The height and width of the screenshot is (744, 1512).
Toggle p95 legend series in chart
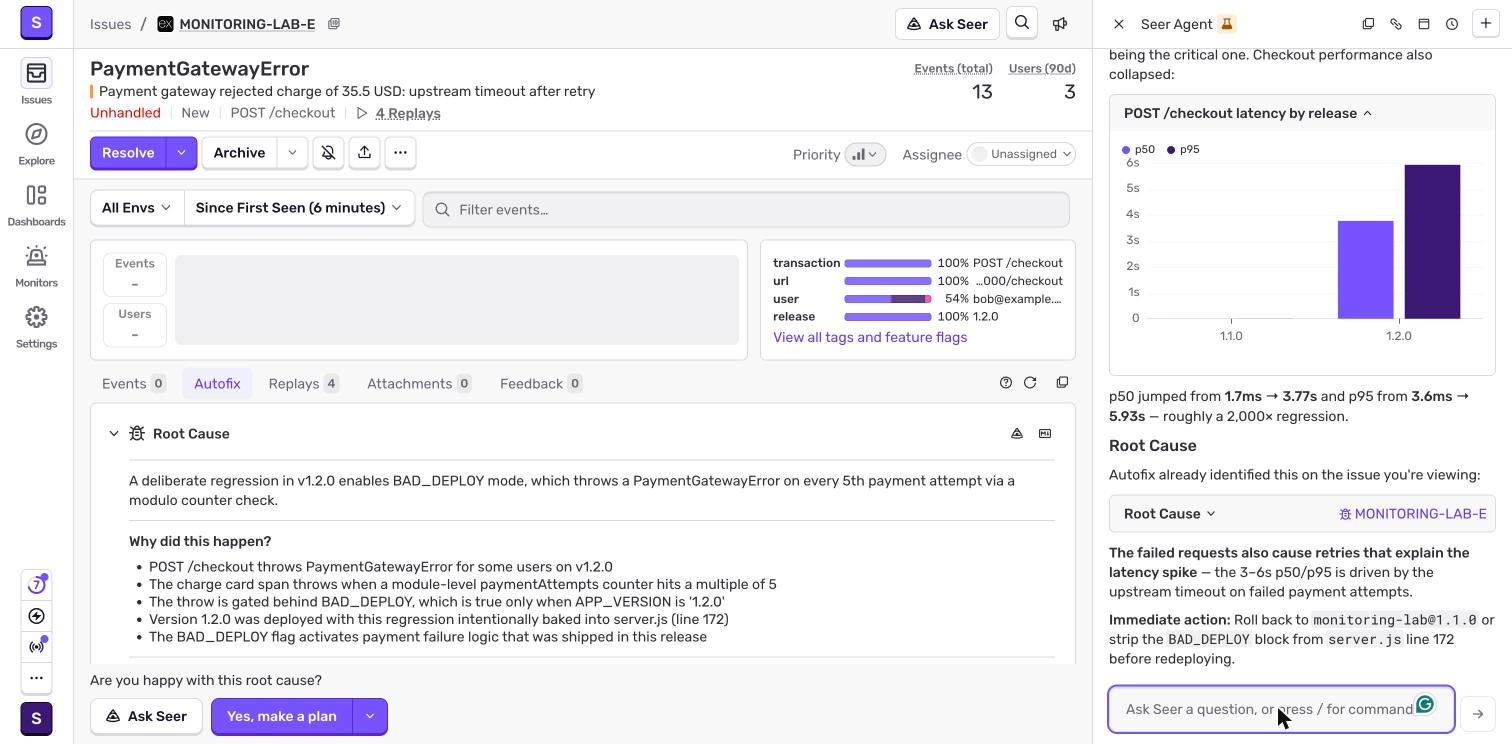click(1183, 150)
